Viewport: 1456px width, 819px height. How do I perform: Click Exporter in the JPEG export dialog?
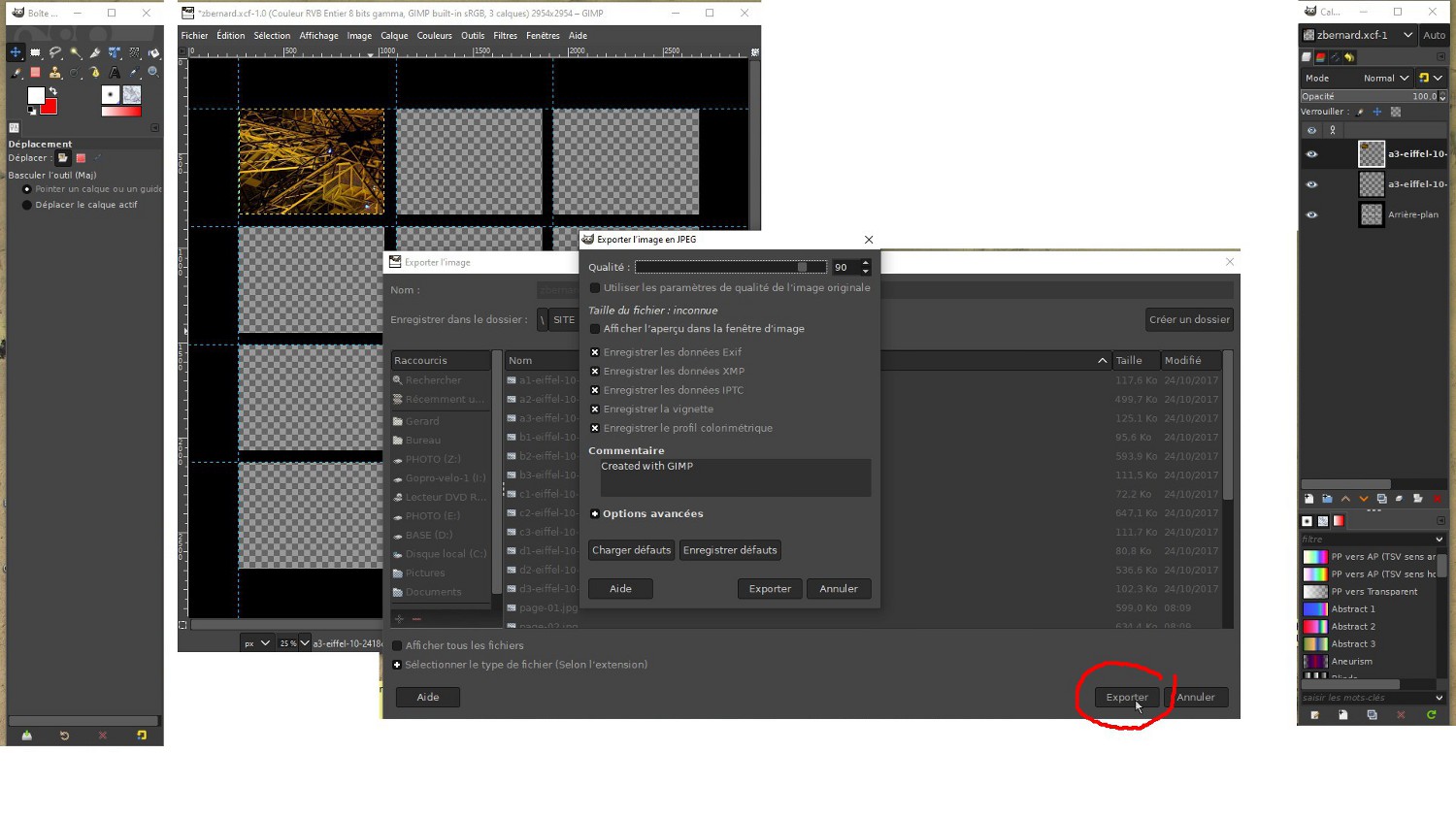[770, 589]
